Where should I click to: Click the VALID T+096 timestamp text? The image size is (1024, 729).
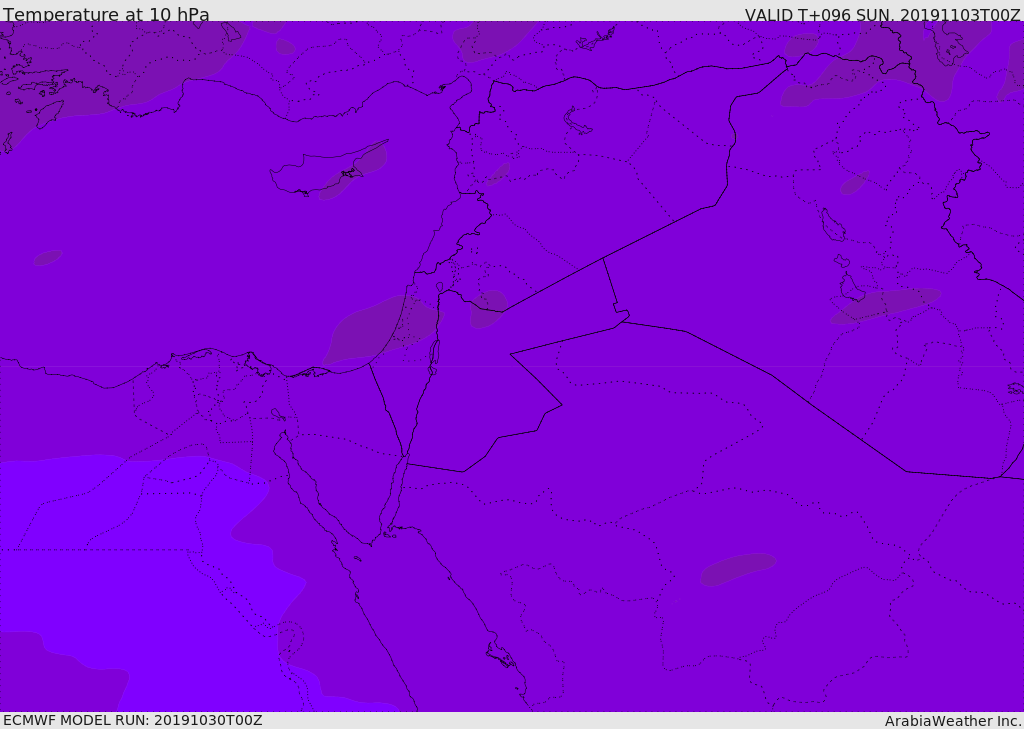[x=882, y=15]
